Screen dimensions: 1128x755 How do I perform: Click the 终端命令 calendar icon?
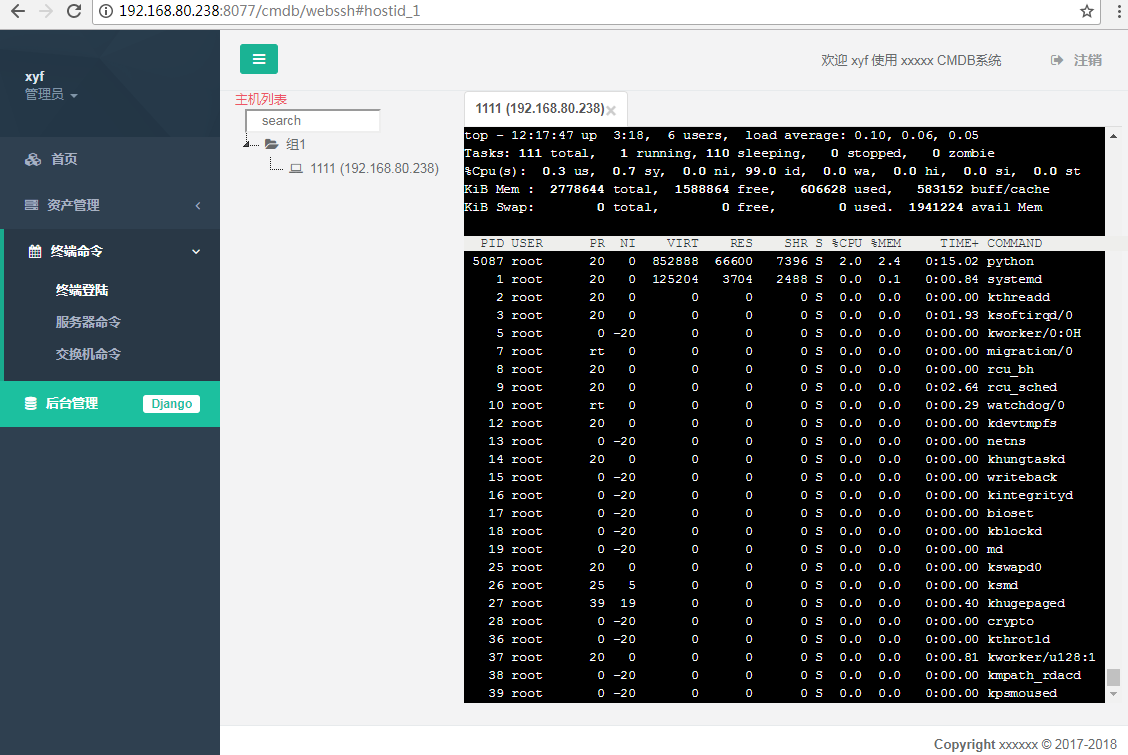pyautogui.click(x=35, y=251)
